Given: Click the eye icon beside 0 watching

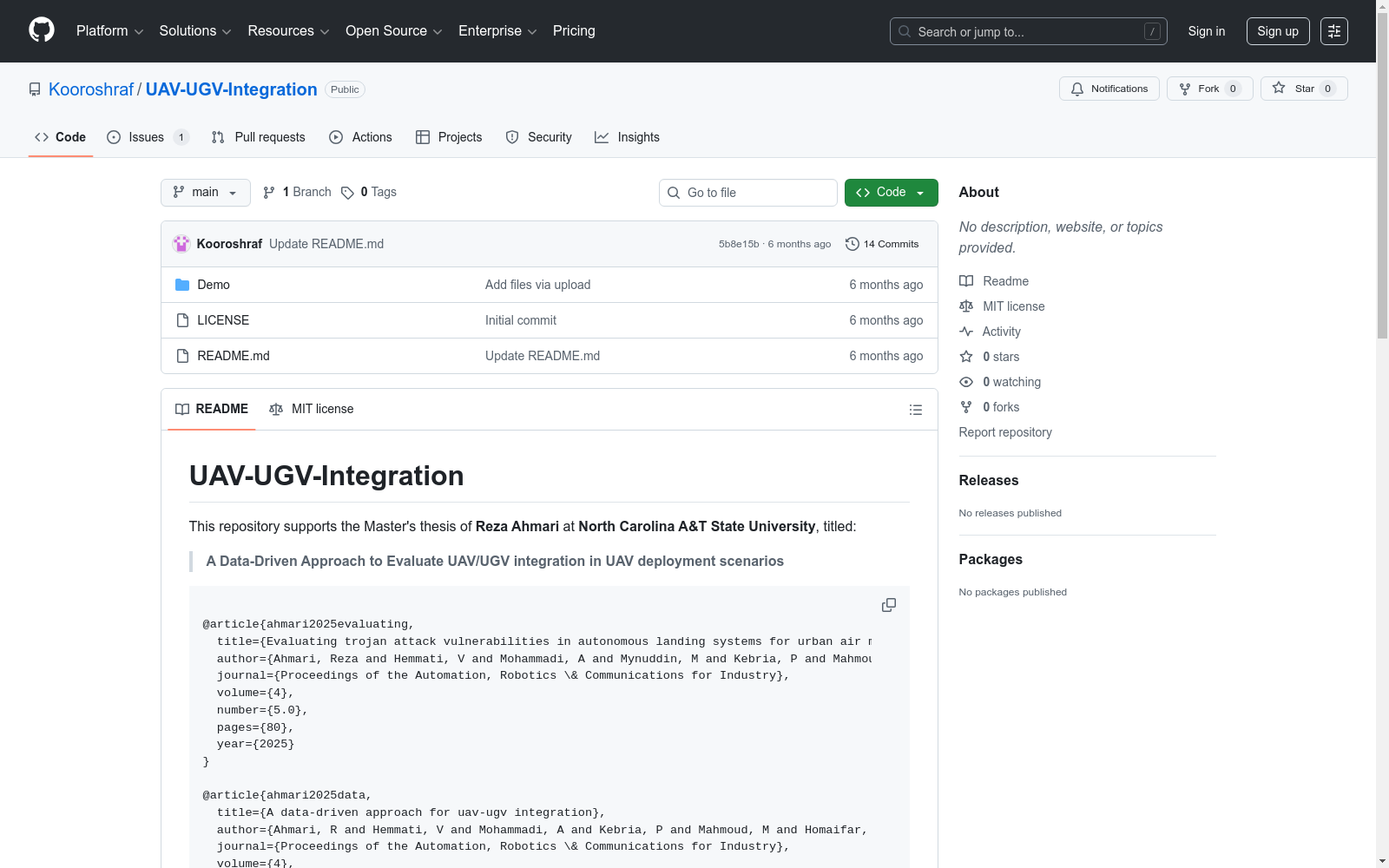Looking at the screenshot, I should [966, 382].
